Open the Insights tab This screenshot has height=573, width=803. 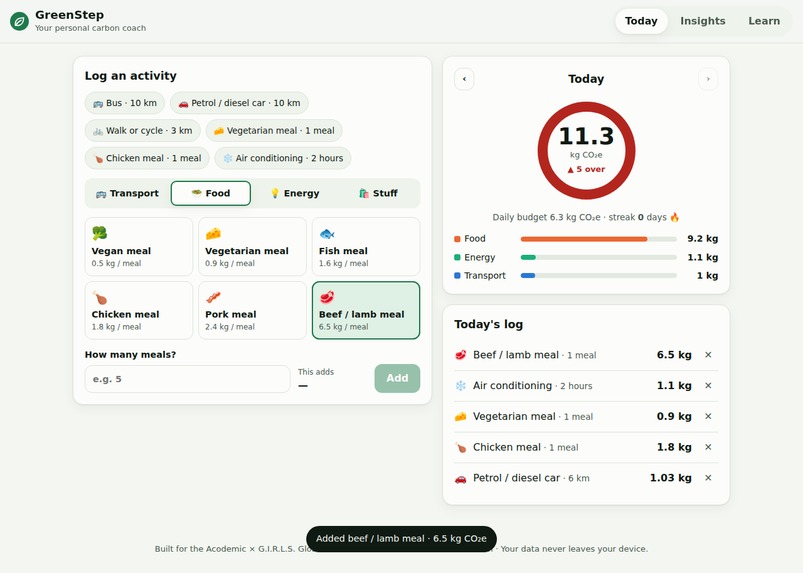(x=703, y=21)
